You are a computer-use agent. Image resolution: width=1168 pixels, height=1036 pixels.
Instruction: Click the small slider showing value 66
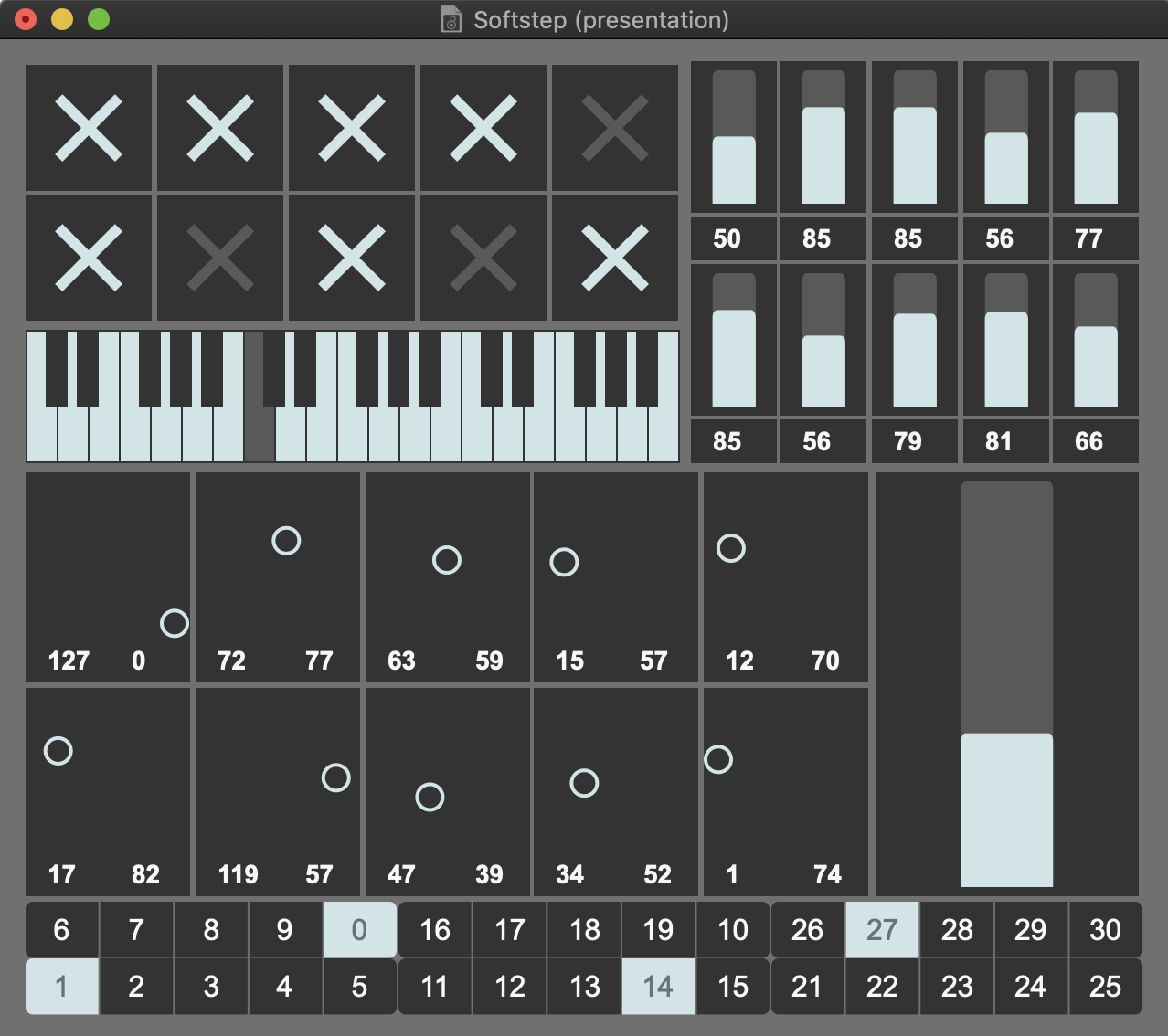[x=1096, y=341]
